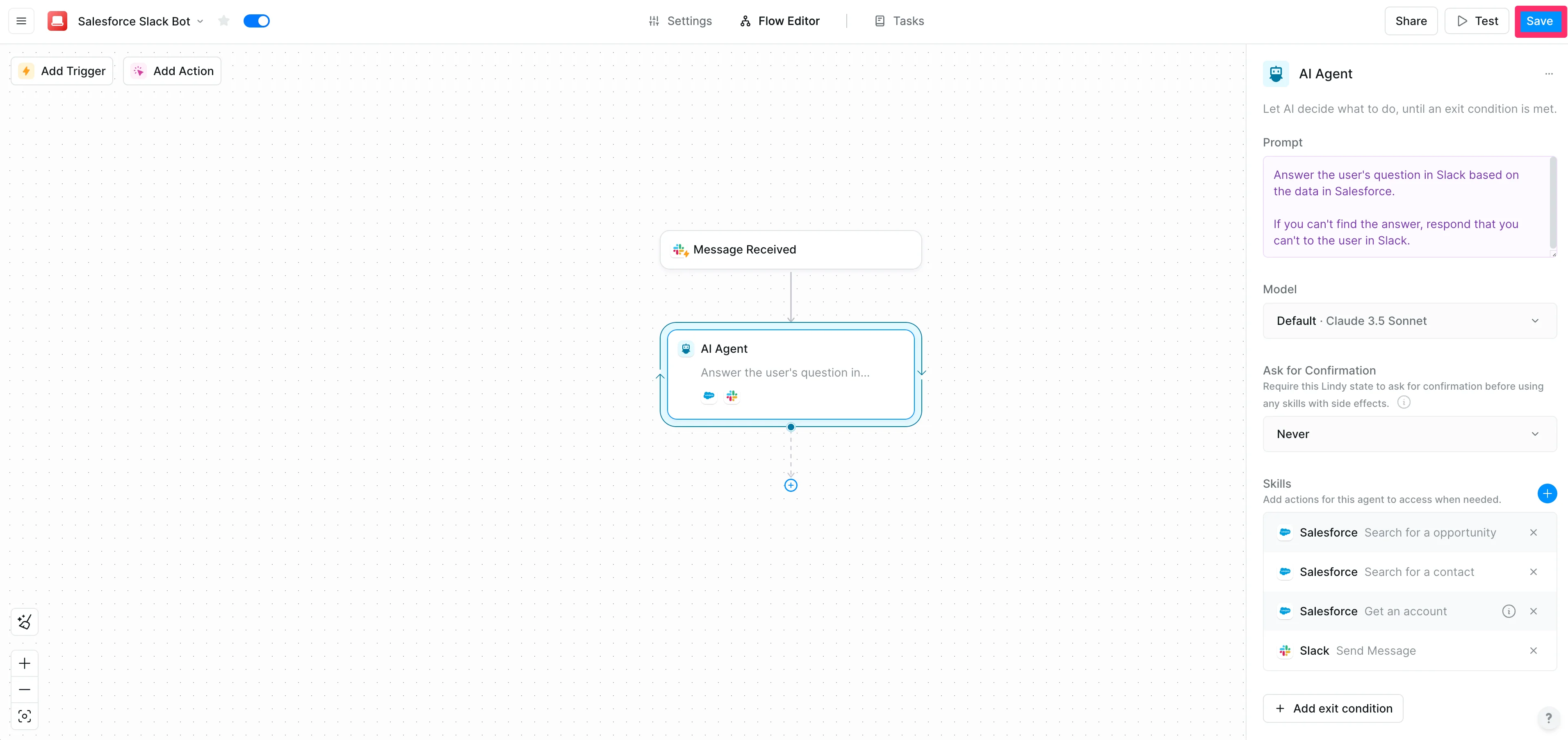The image size is (1568, 740).
Task: View info for Get an account skill
Action: (x=1509, y=611)
